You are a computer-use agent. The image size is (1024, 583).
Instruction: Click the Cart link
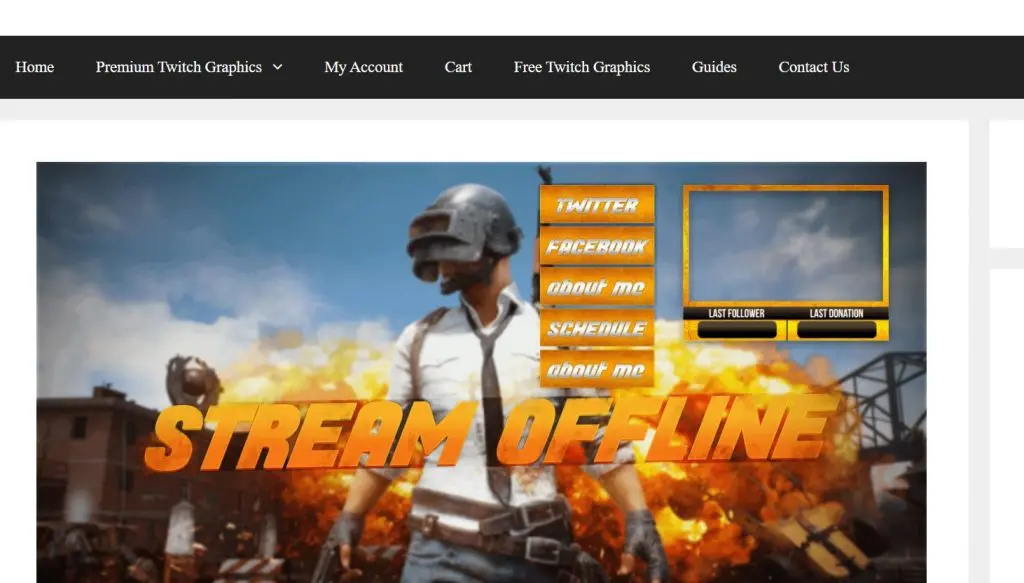pyautogui.click(x=458, y=67)
